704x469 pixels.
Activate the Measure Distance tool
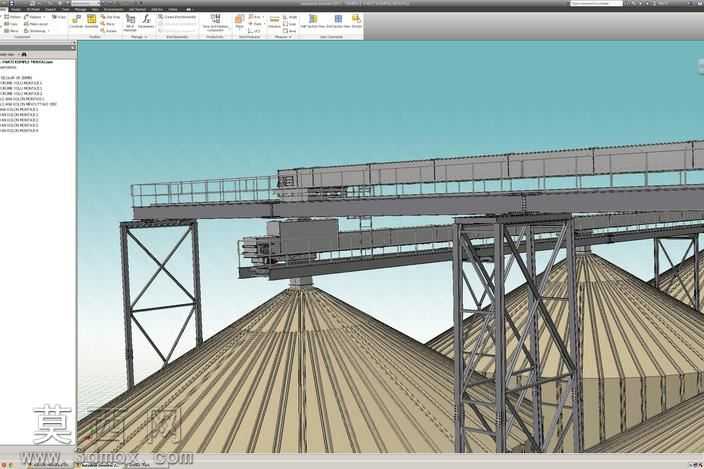coord(274,21)
